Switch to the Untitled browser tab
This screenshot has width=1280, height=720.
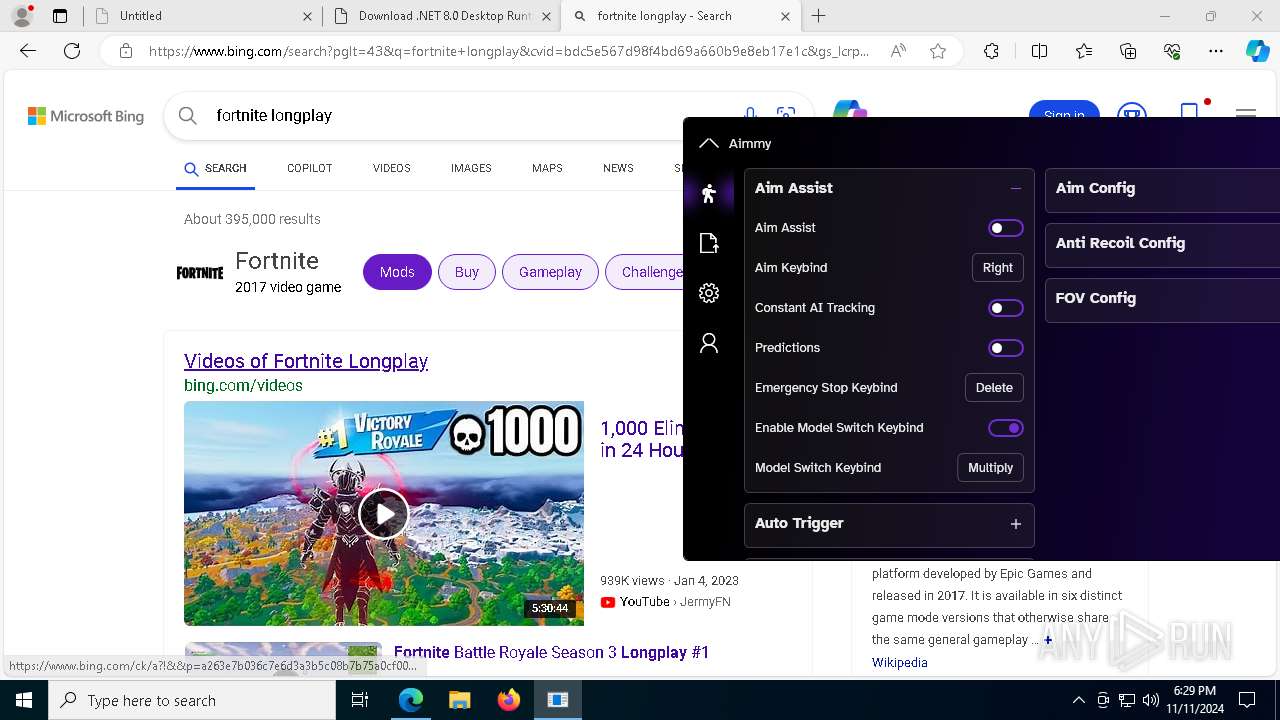pyautogui.click(x=204, y=16)
